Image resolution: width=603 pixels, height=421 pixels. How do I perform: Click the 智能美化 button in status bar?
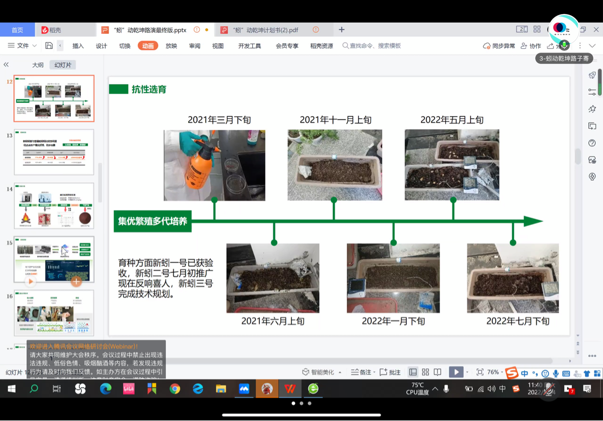319,372
